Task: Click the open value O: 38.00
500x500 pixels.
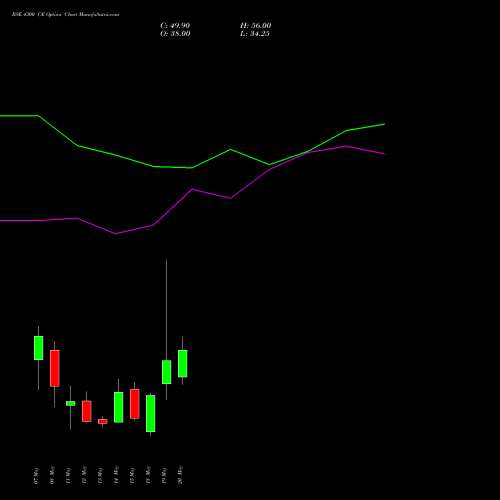Action: pos(175,34)
